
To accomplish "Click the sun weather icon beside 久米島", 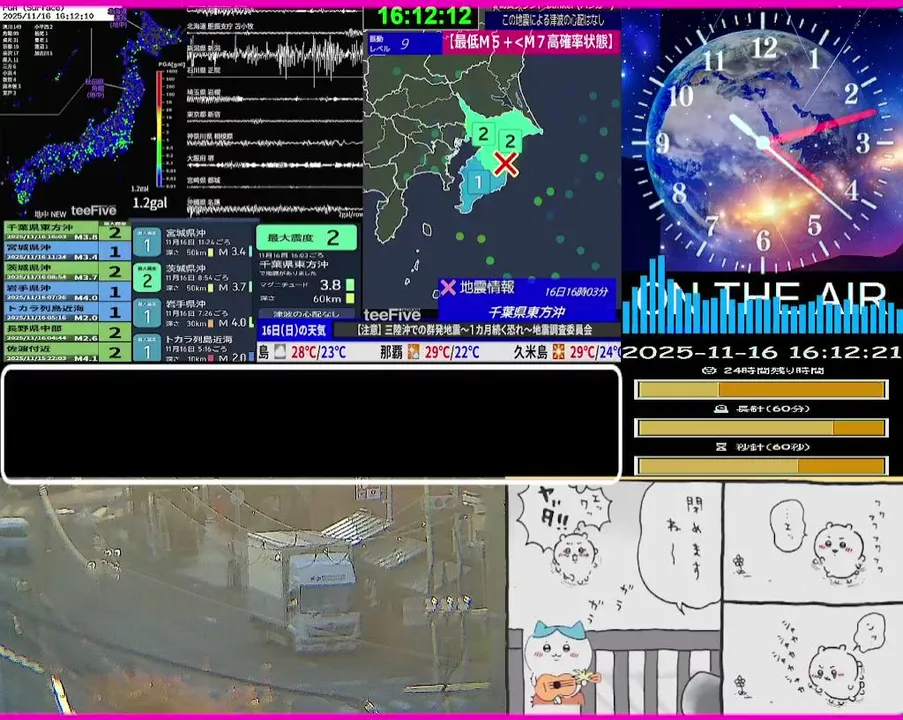I will [558, 352].
